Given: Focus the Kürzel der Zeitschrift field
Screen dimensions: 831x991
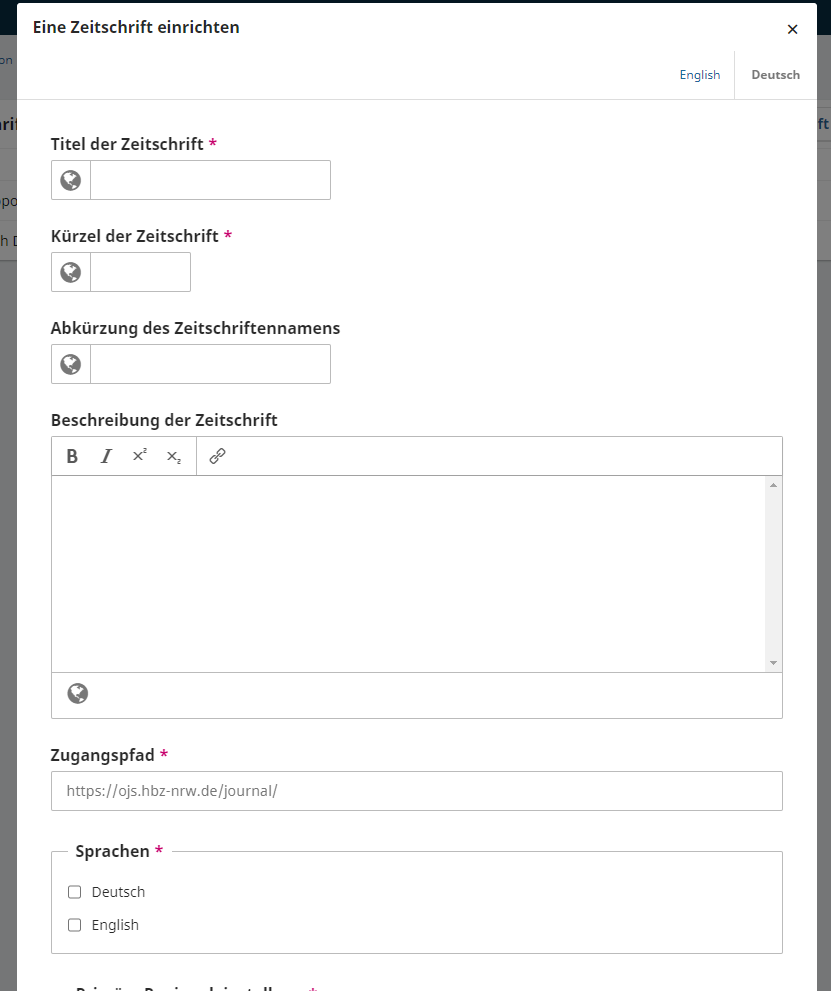Looking at the screenshot, I should click(x=140, y=272).
